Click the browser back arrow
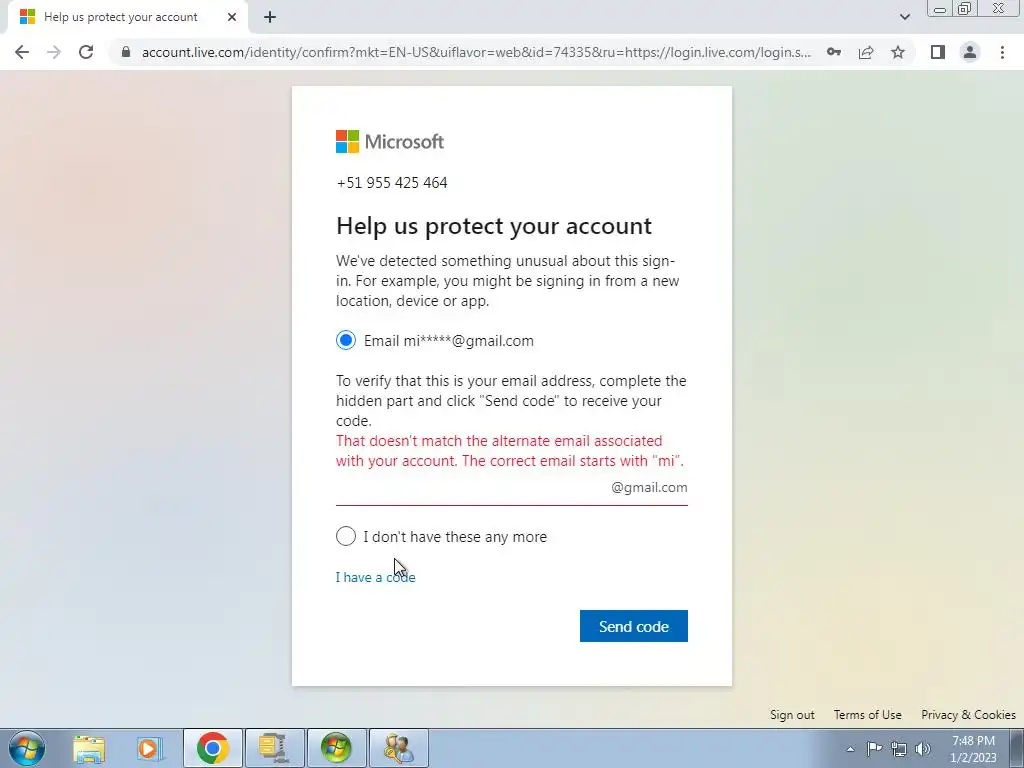1024x768 pixels. pyautogui.click(x=22, y=52)
